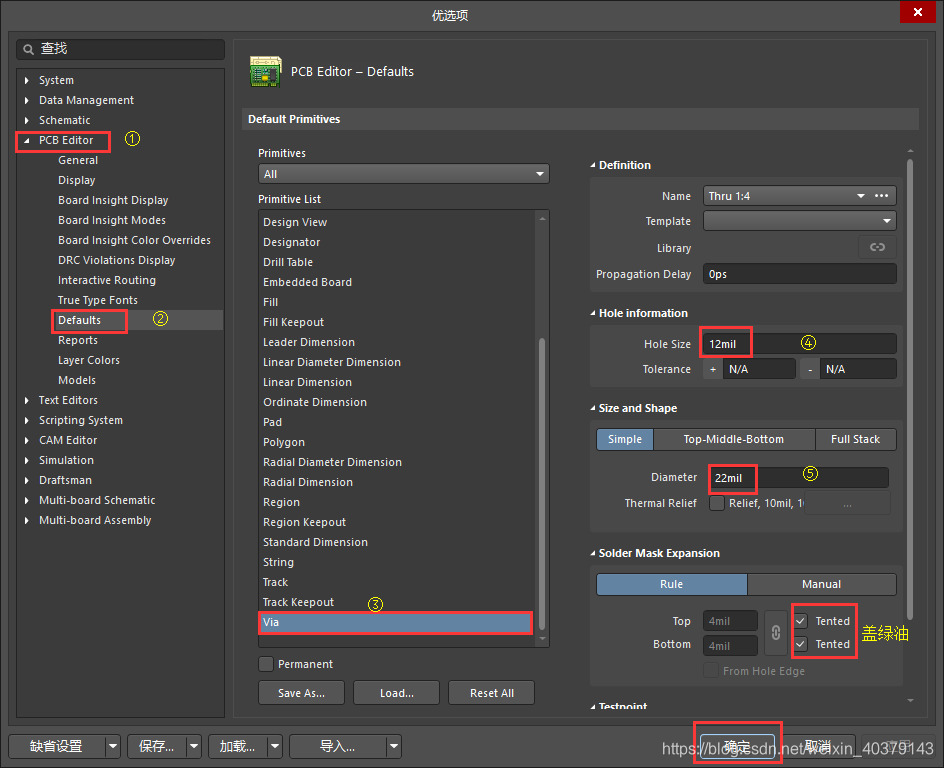The image size is (944, 768).
Task: Collapse the Solder Mask Expansion section
Action: tap(593, 553)
